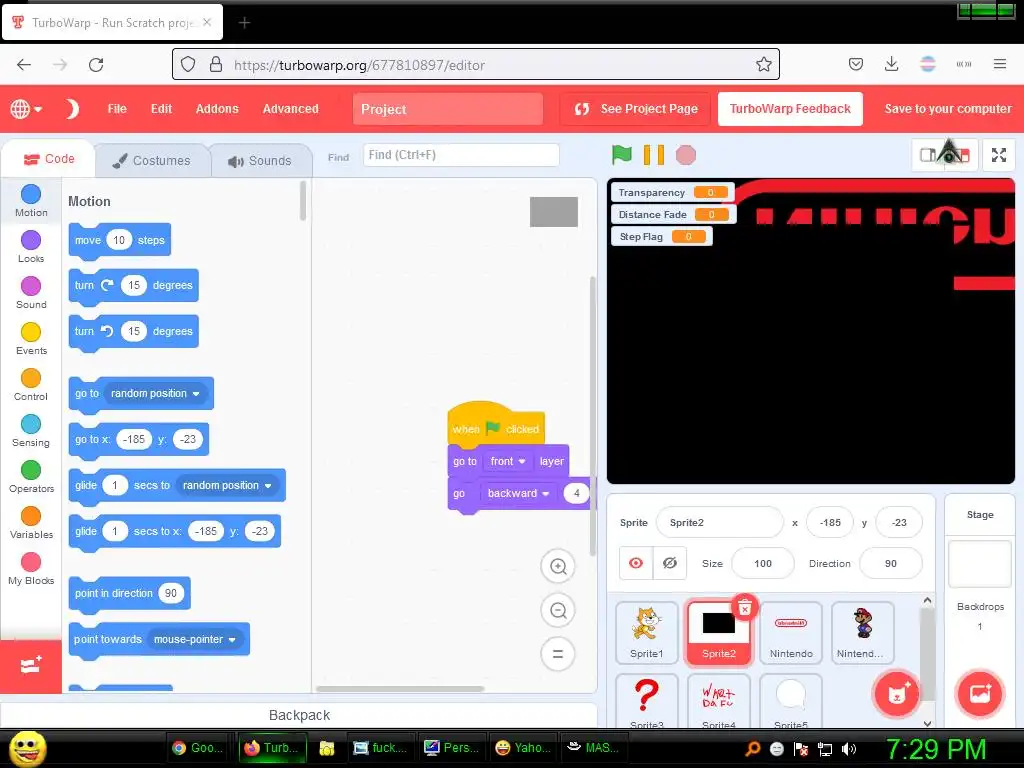The height and width of the screenshot is (768, 1024).
Task: Select the Control block category
Action: [x=31, y=385]
